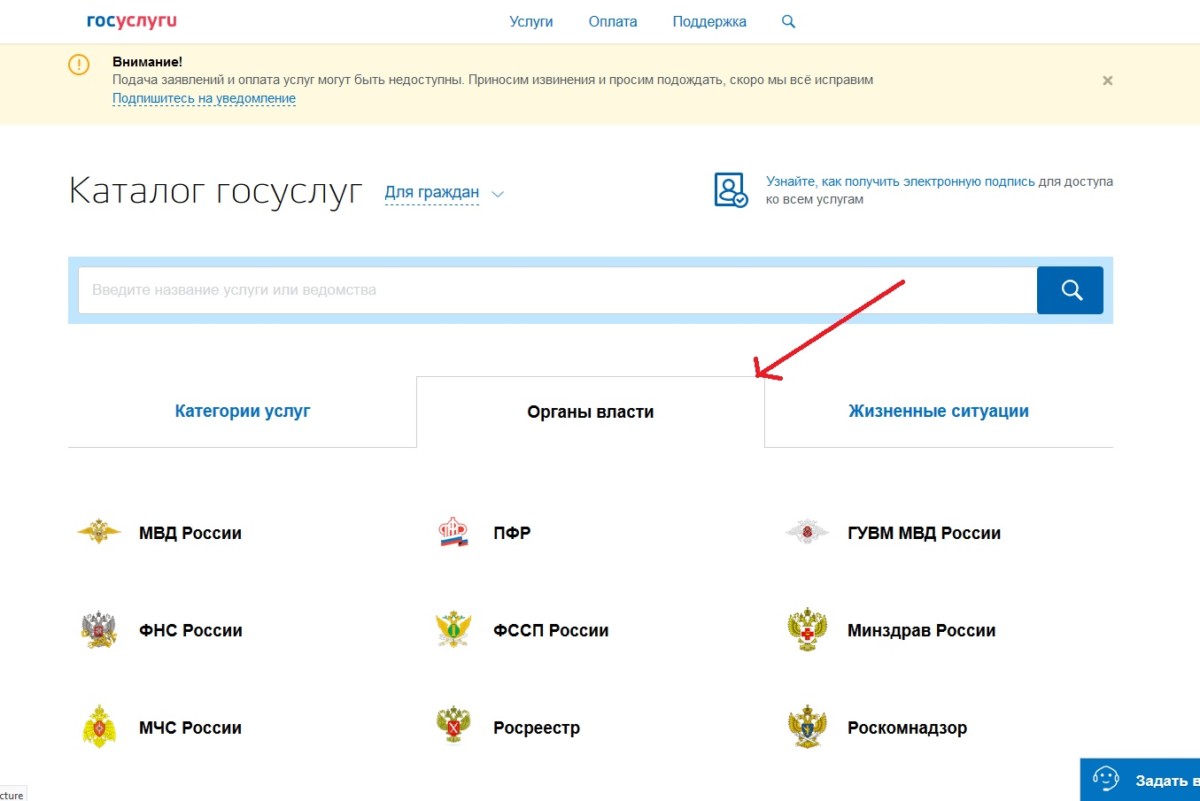The width and height of the screenshot is (1200, 801).
Task: Click the ПФР logo icon
Action: coord(454,533)
